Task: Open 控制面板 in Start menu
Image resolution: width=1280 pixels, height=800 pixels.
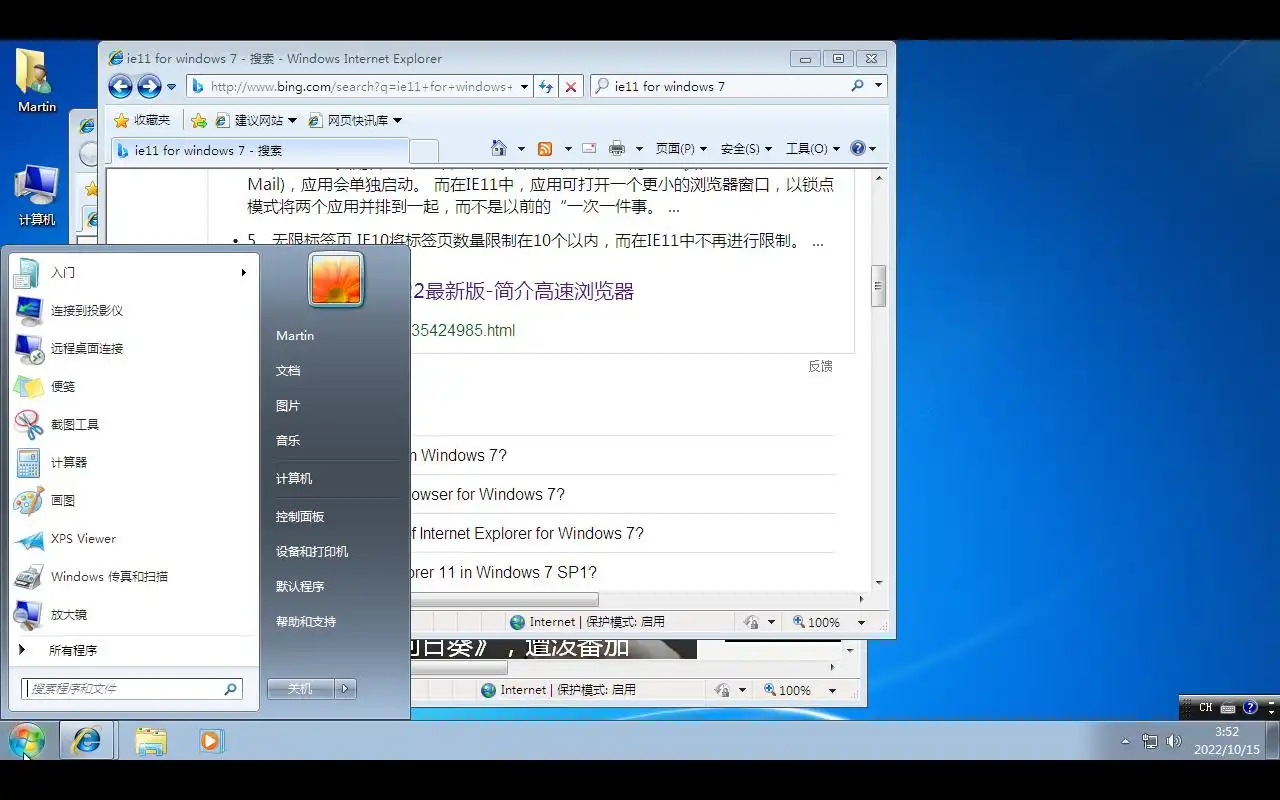Action: pyautogui.click(x=334, y=517)
